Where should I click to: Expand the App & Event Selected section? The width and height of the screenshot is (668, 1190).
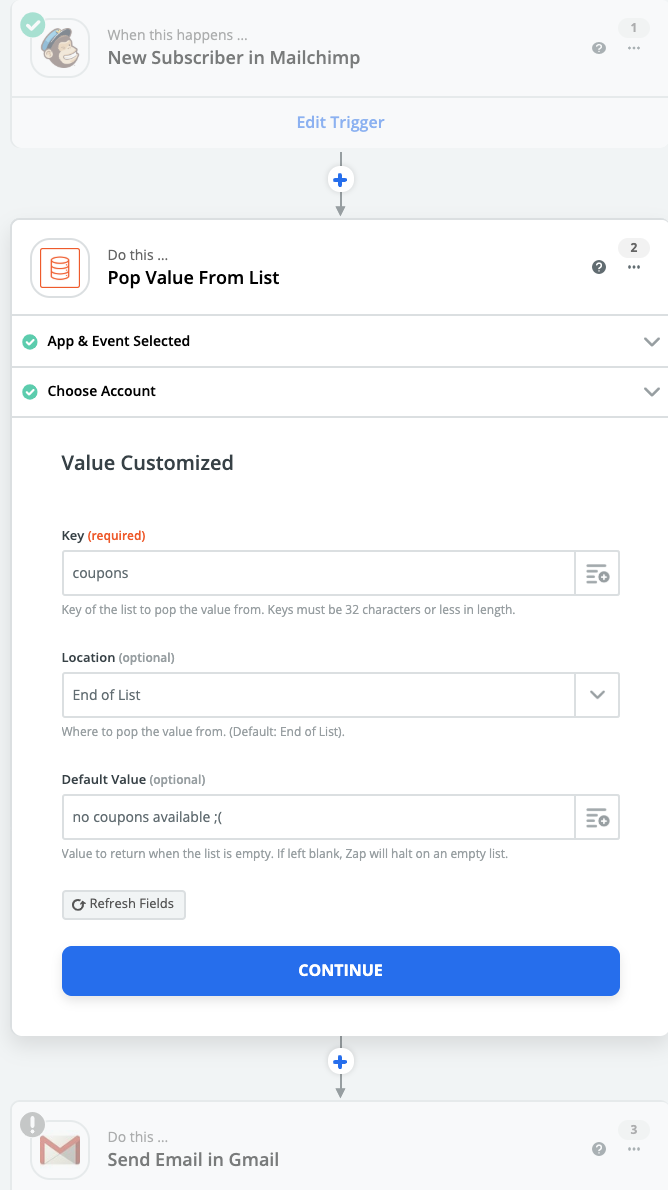652,342
